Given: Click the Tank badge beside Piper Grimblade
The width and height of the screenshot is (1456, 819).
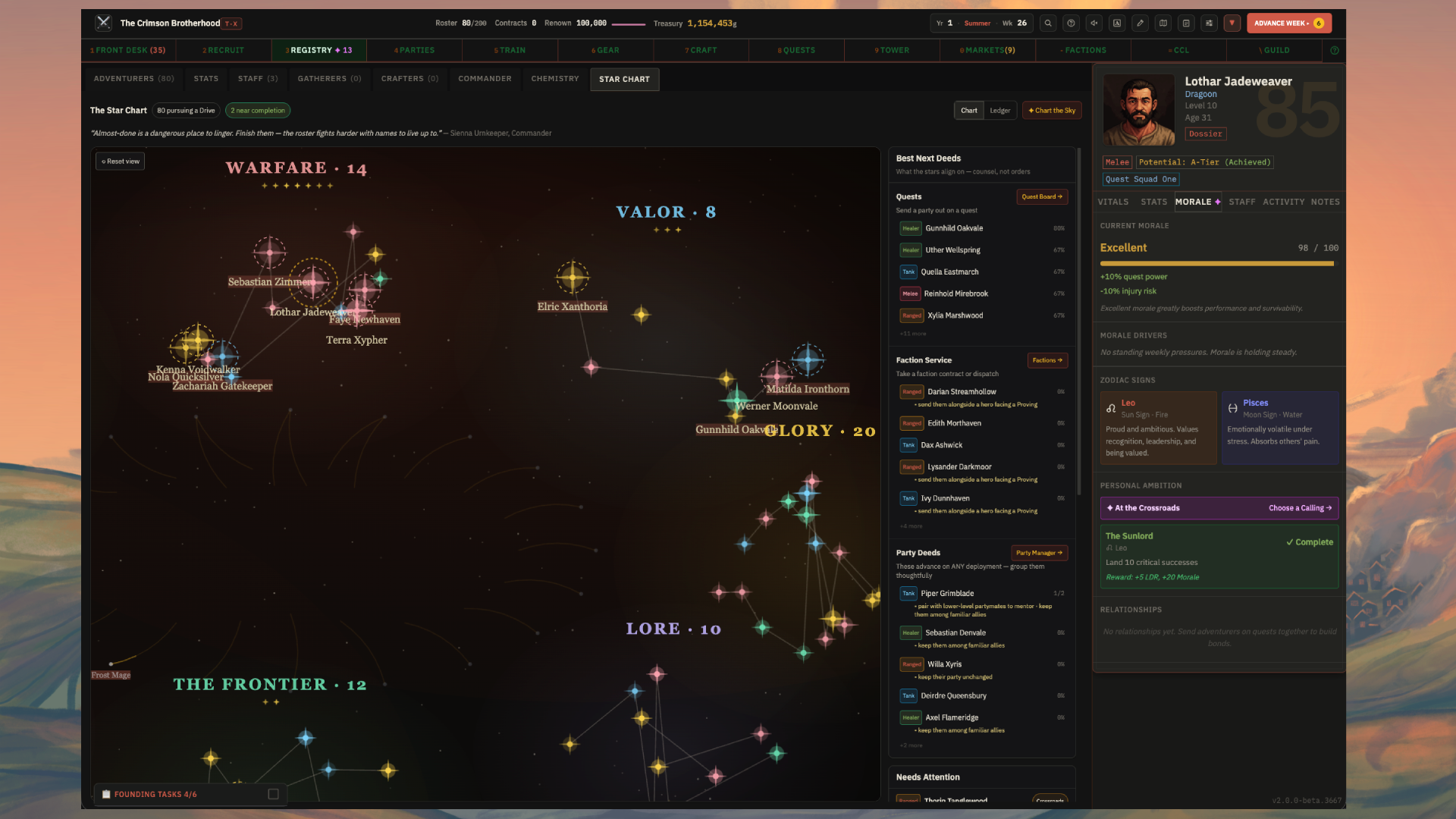Looking at the screenshot, I should click(908, 594).
